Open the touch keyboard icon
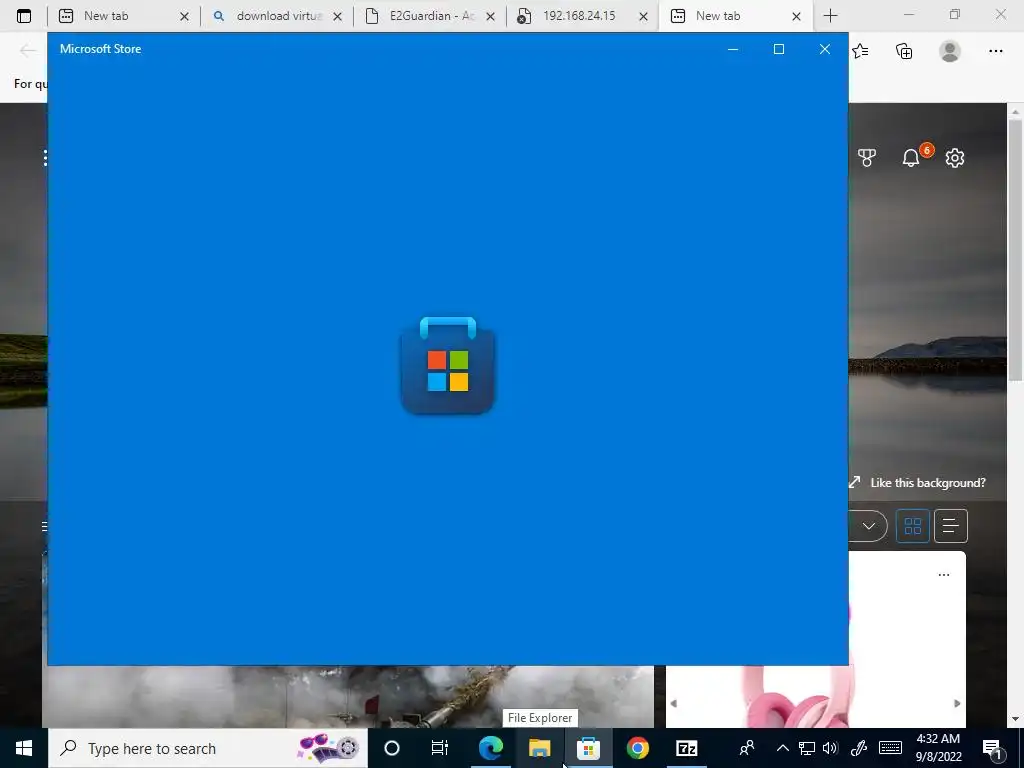The width and height of the screenshot is (1024, 768). (x=890, y=748)
